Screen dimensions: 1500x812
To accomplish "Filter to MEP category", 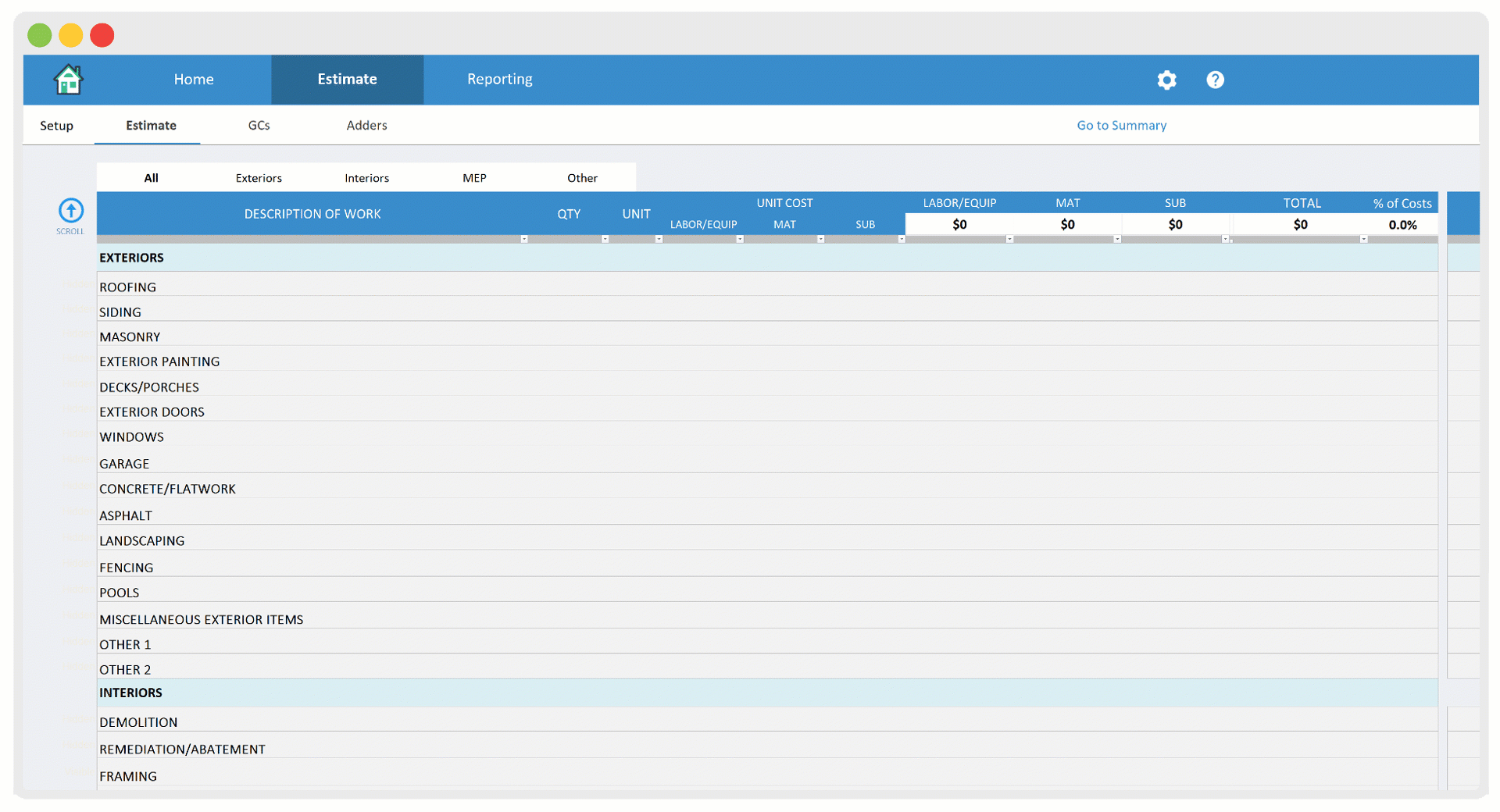I will point(474,178).
